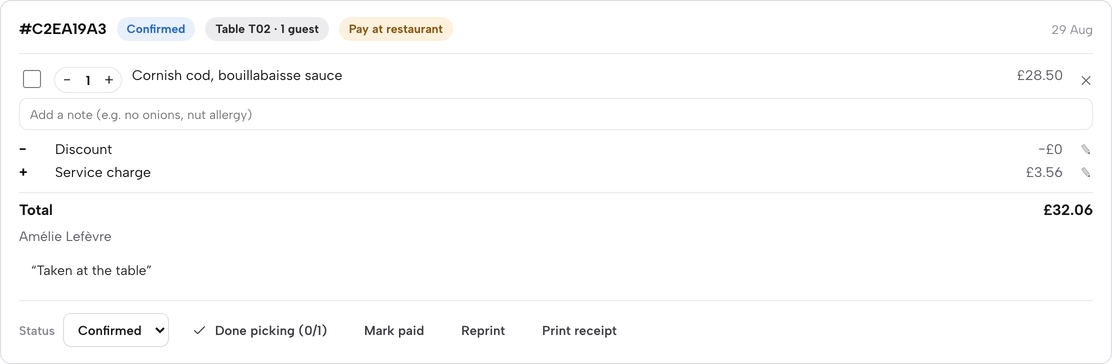Screen dimensions: 1112x364
Task: Click the Add a note input field
Action: (556, 114)
